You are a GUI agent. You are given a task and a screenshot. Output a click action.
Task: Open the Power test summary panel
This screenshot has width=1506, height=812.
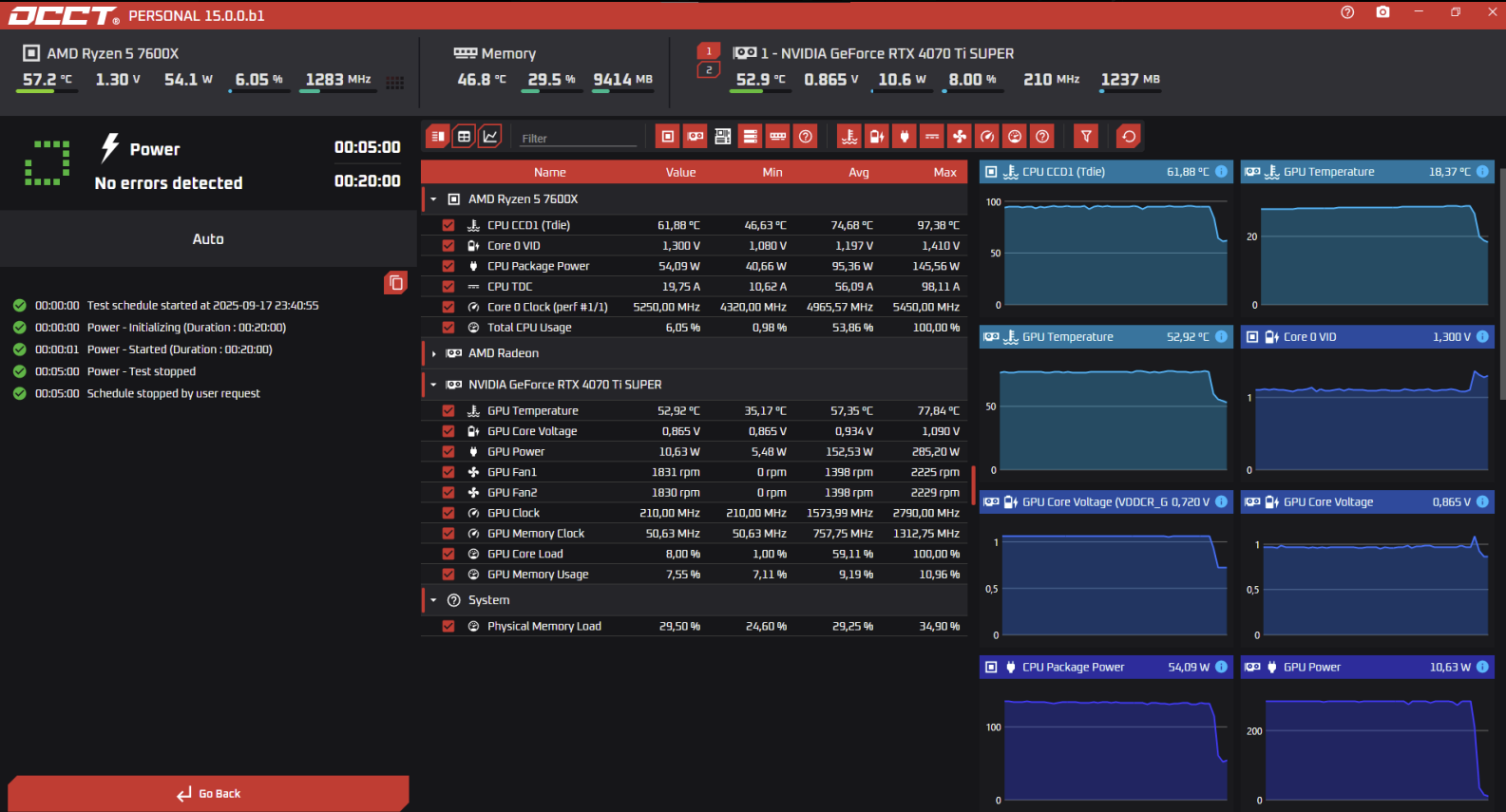pos(208,163)
